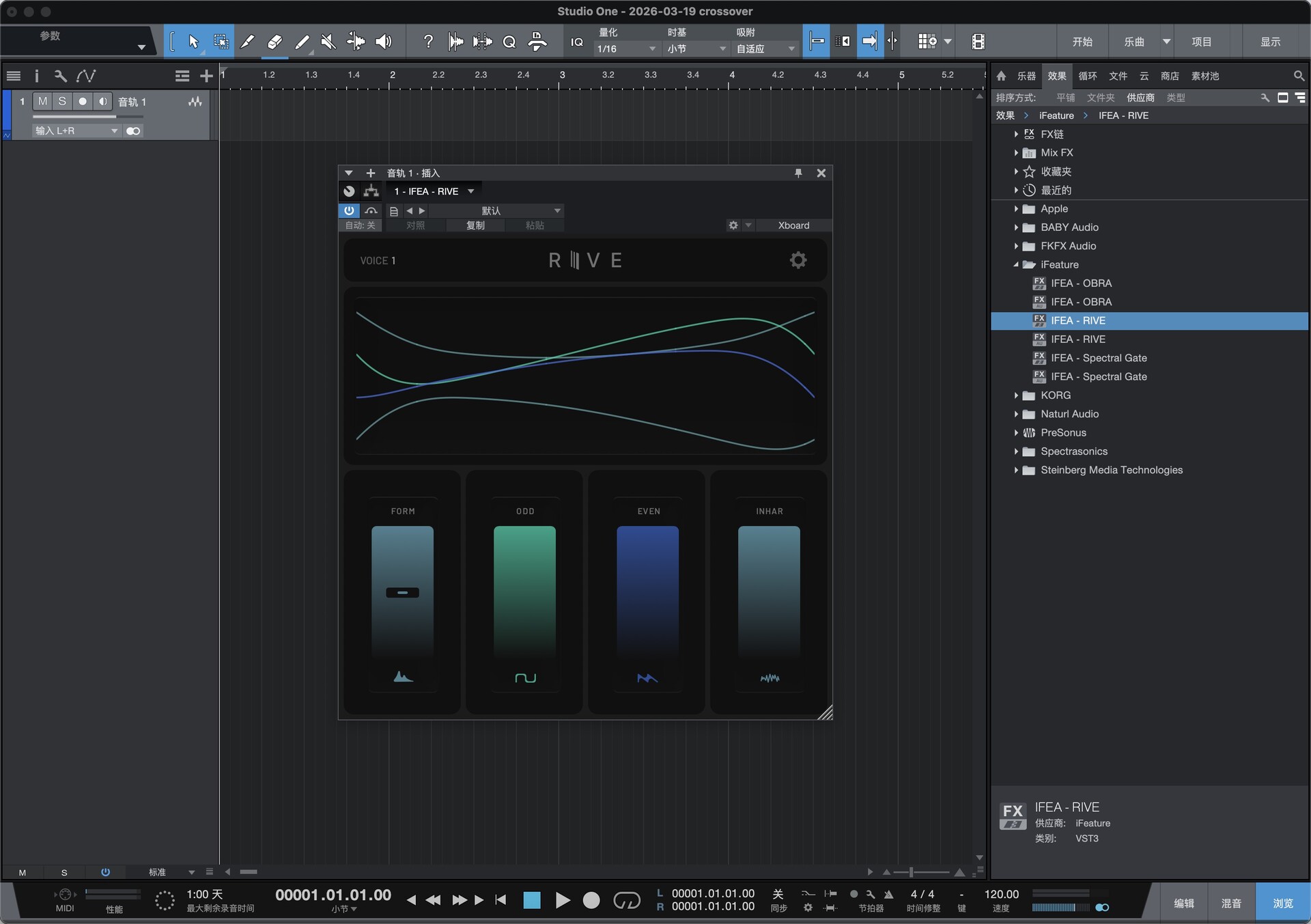
Task: Select the Eraser tool
Action: click(274, 41)
